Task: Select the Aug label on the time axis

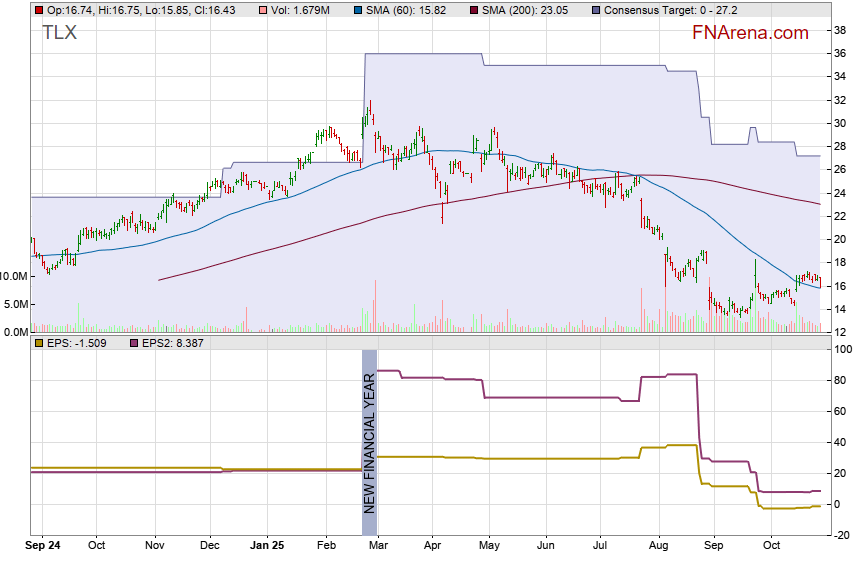Action: tap(659, 546)
